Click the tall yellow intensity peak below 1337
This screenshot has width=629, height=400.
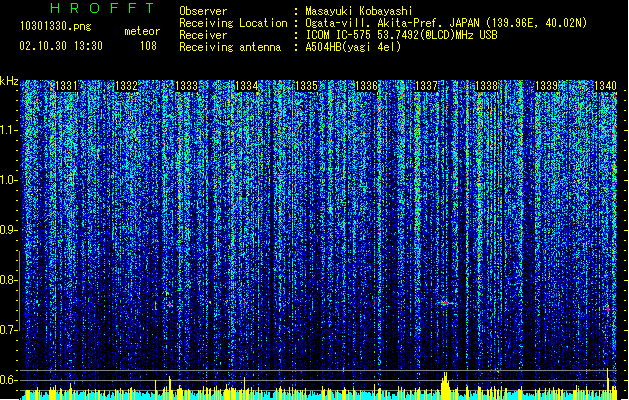(445, 386)
